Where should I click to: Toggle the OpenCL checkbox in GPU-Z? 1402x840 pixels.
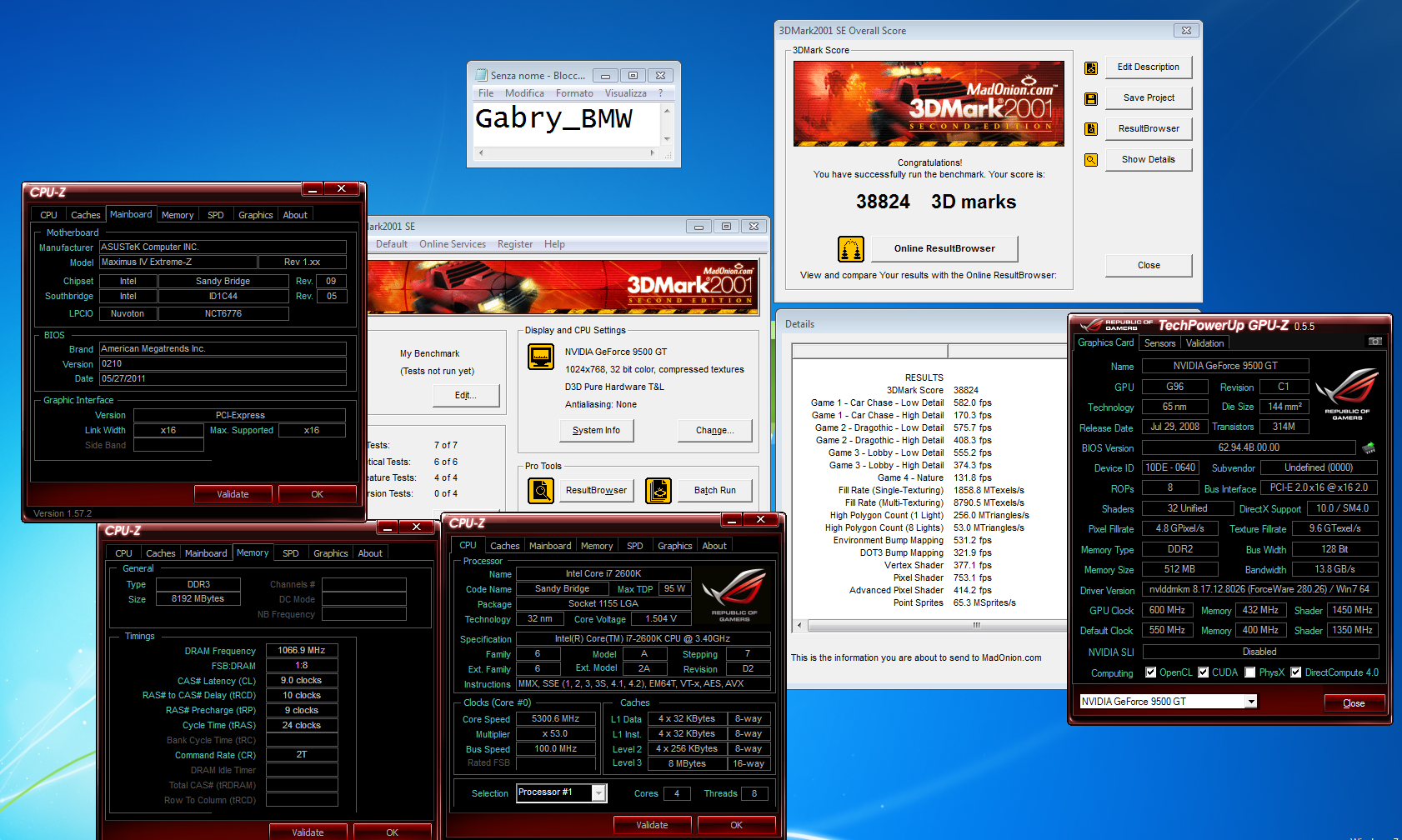[1151, 672]
